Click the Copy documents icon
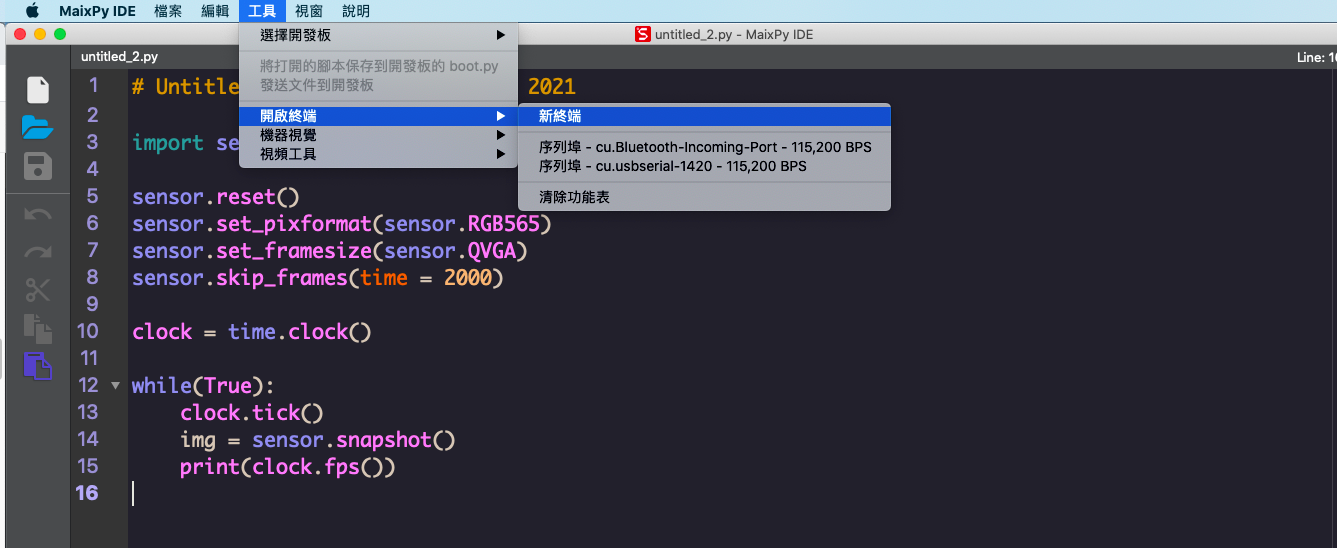Image resolution: width=1337 pixels, height=548 pixels. click(x=37, y=328)
